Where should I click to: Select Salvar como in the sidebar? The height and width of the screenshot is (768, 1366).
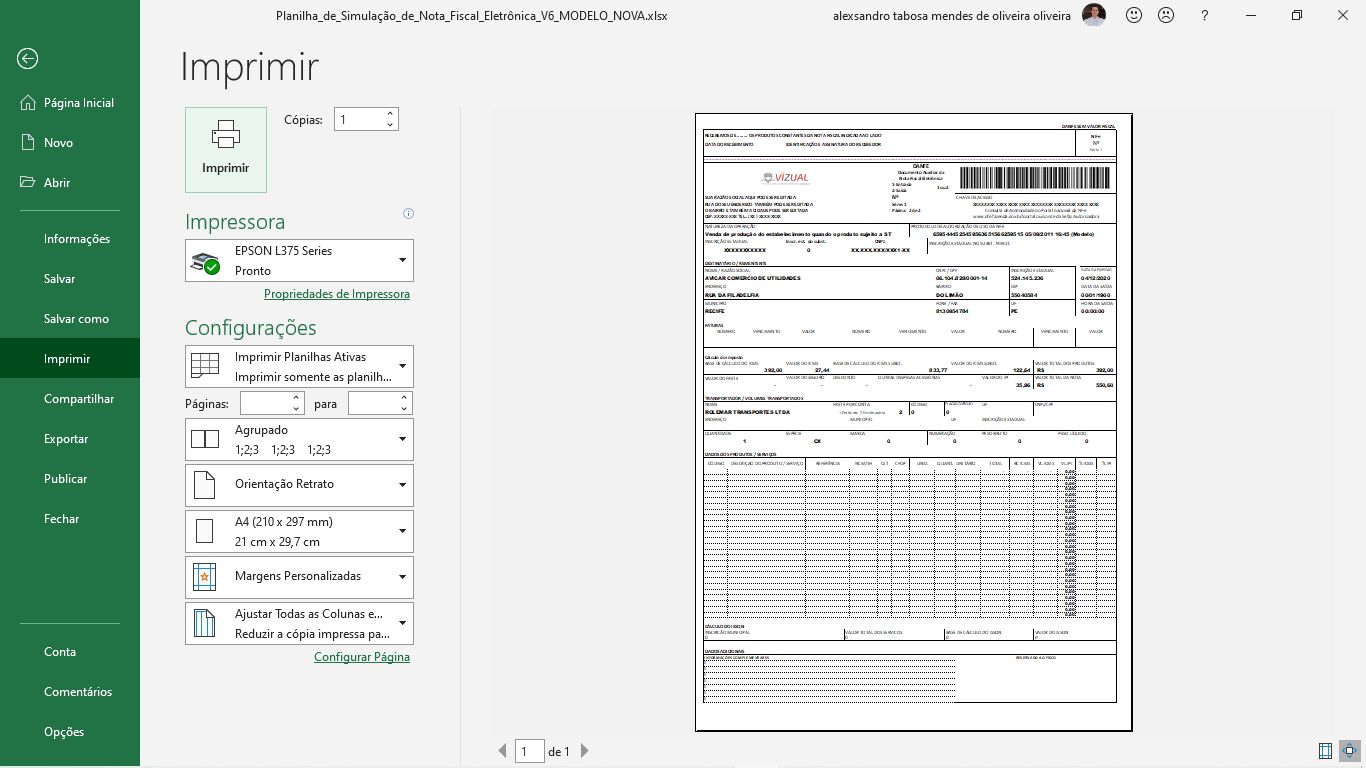76,319
